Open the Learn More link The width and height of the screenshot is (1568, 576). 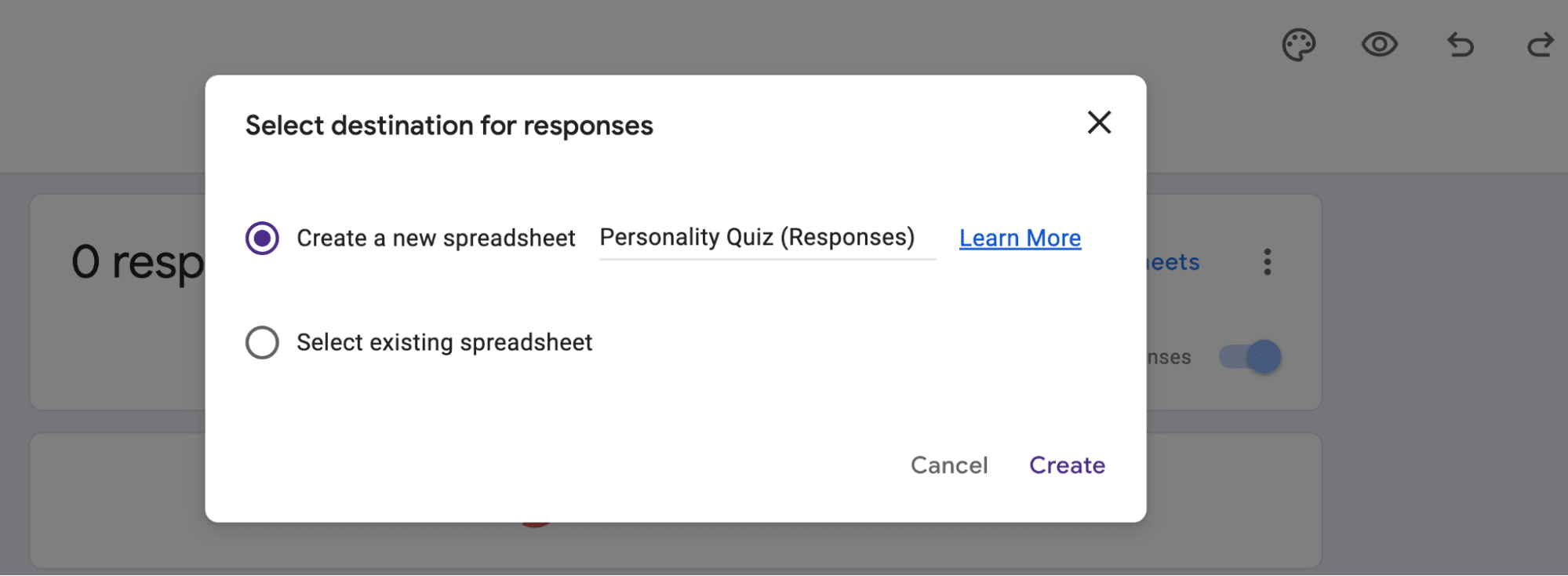click(x=1019, y=238)
